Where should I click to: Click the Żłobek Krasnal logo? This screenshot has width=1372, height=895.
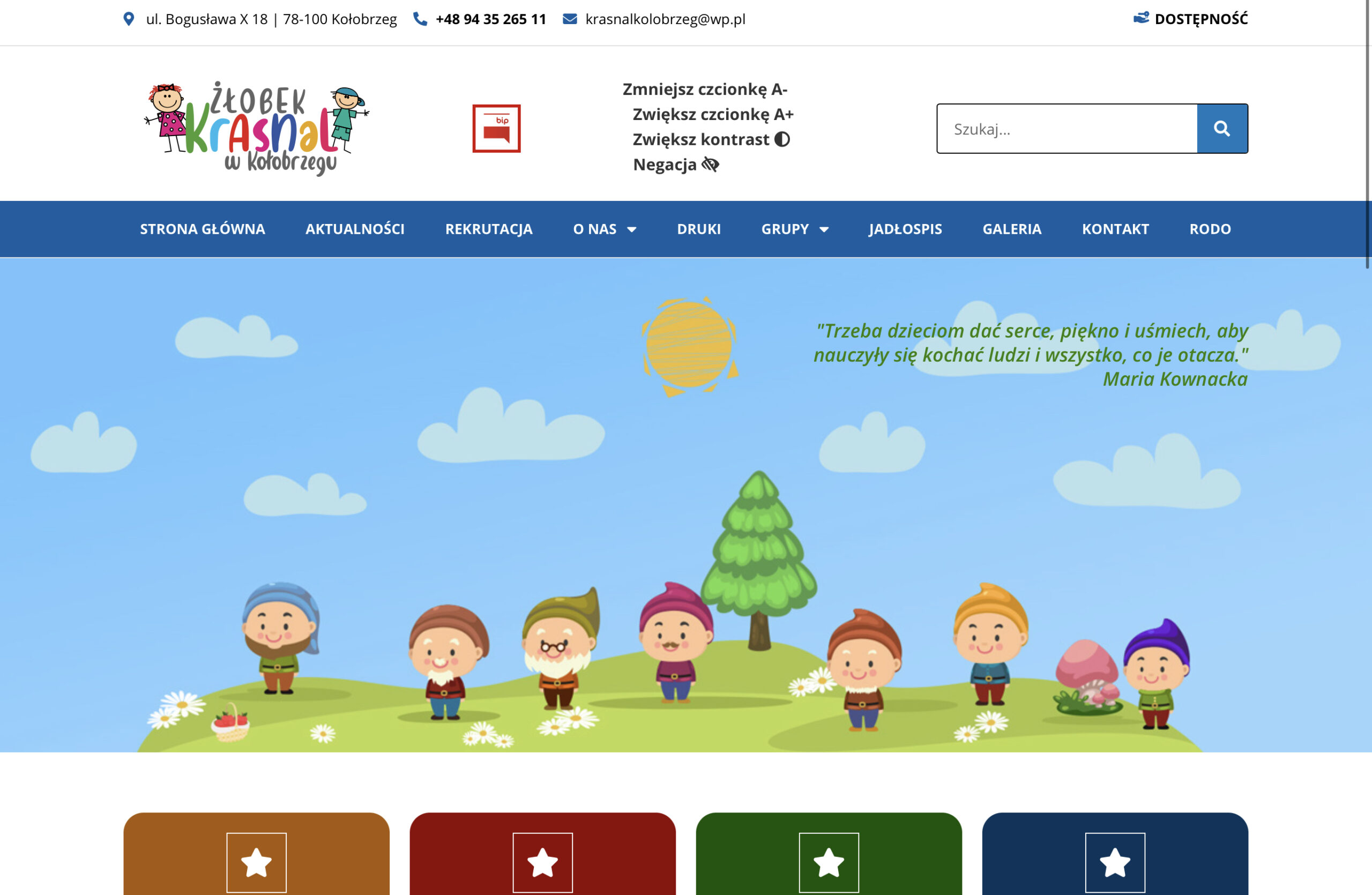pos(257,128)
